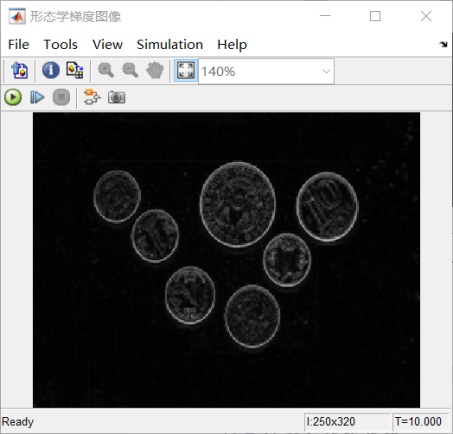Click the Export to Image Tool icon
This screenshot has width=453, height=434.
[19, 70]
